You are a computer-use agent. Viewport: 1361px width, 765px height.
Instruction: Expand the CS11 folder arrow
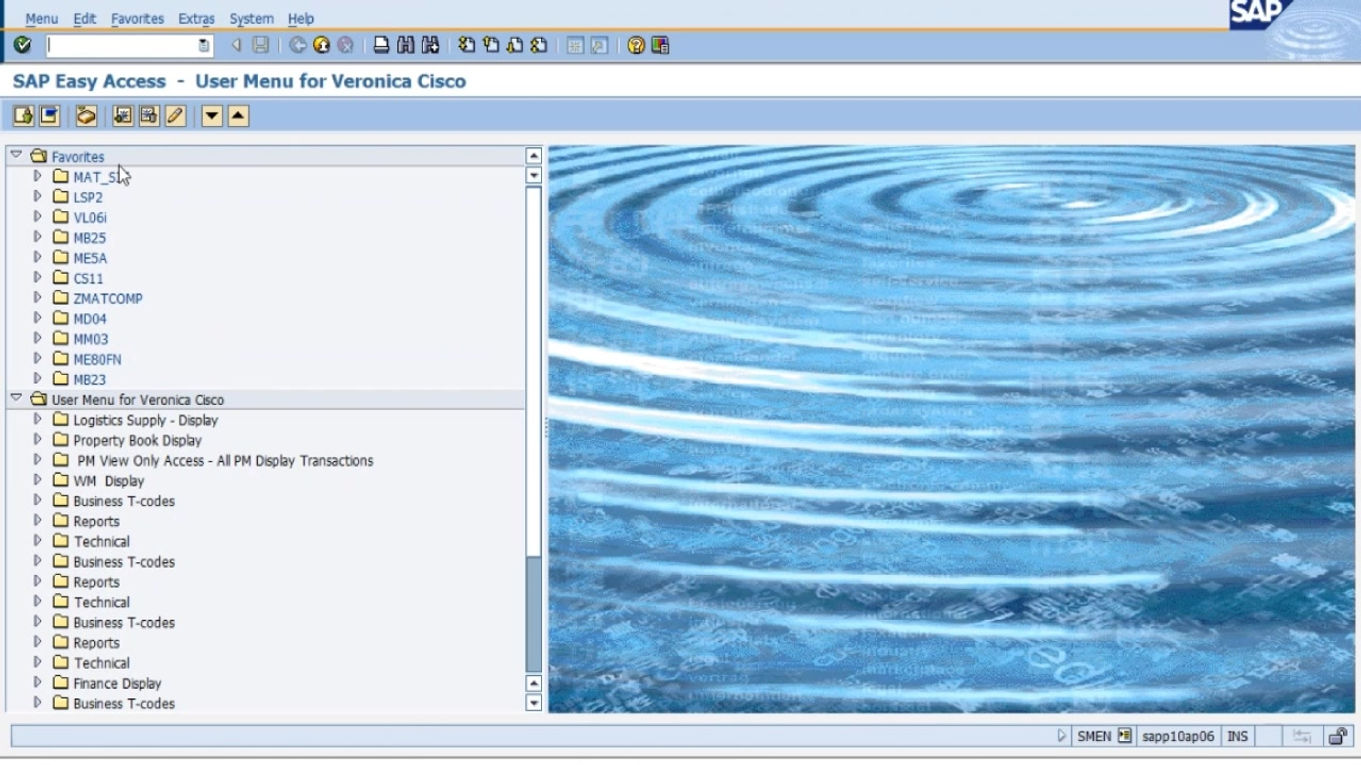coord(38,277)
